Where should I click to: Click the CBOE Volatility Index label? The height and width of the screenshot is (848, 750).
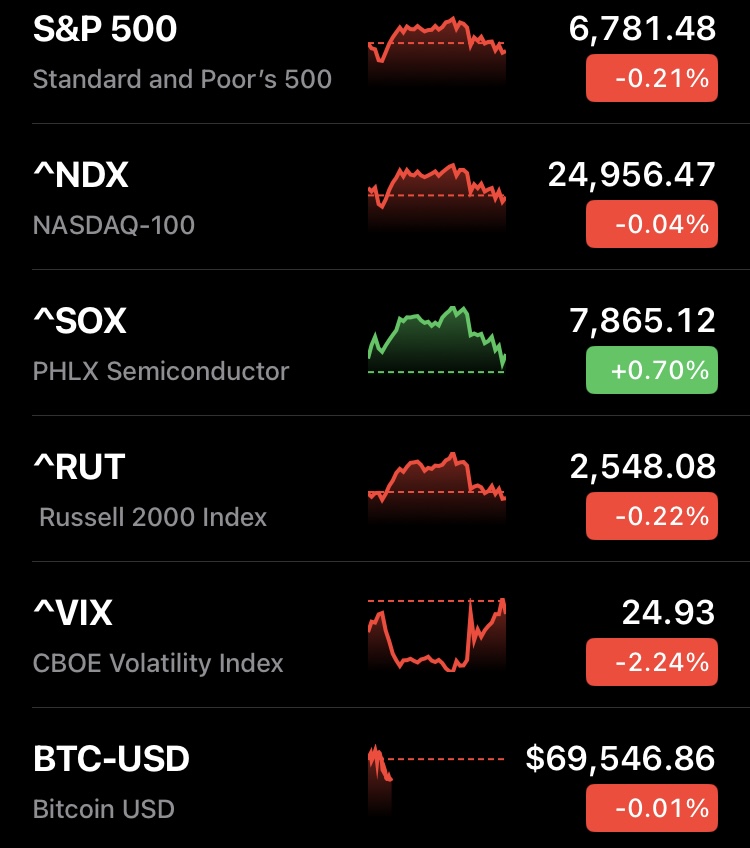tap(158, 663)
